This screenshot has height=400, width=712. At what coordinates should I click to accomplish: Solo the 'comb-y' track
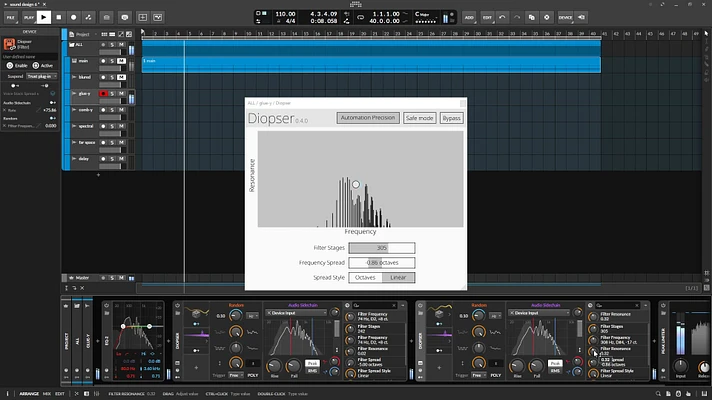(112, 110)
